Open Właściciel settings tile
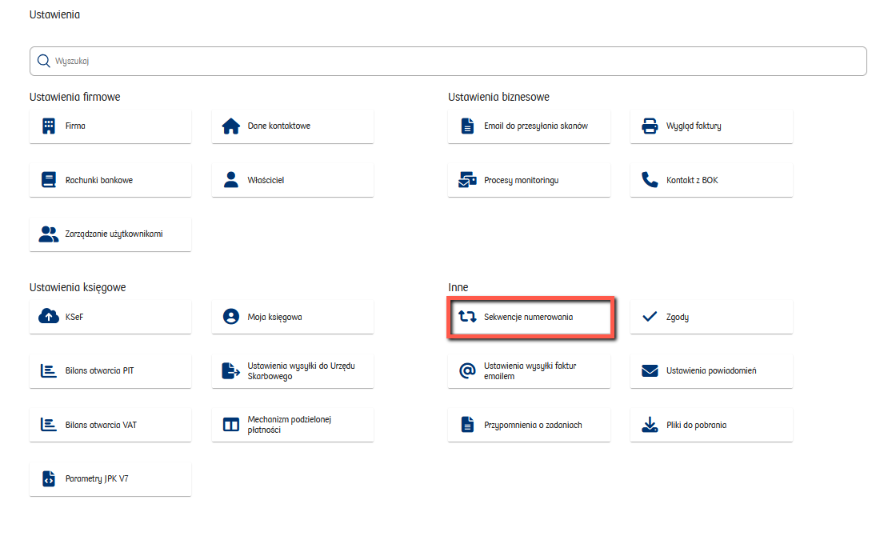This screenshot has height=533, width=876. tap(293, 180)
